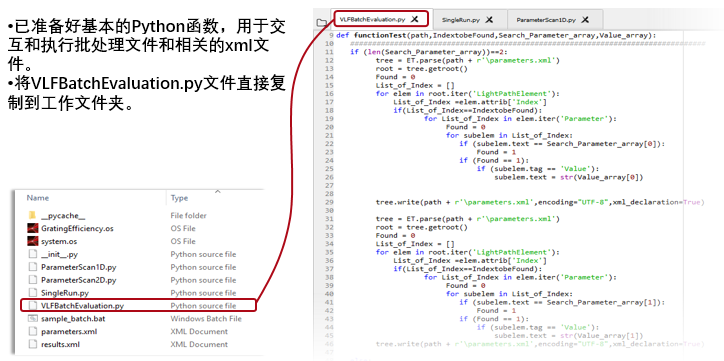Switch to the ParameterScan1D.py tab
This screenshot has width=724, height=361.
(546, 20)
